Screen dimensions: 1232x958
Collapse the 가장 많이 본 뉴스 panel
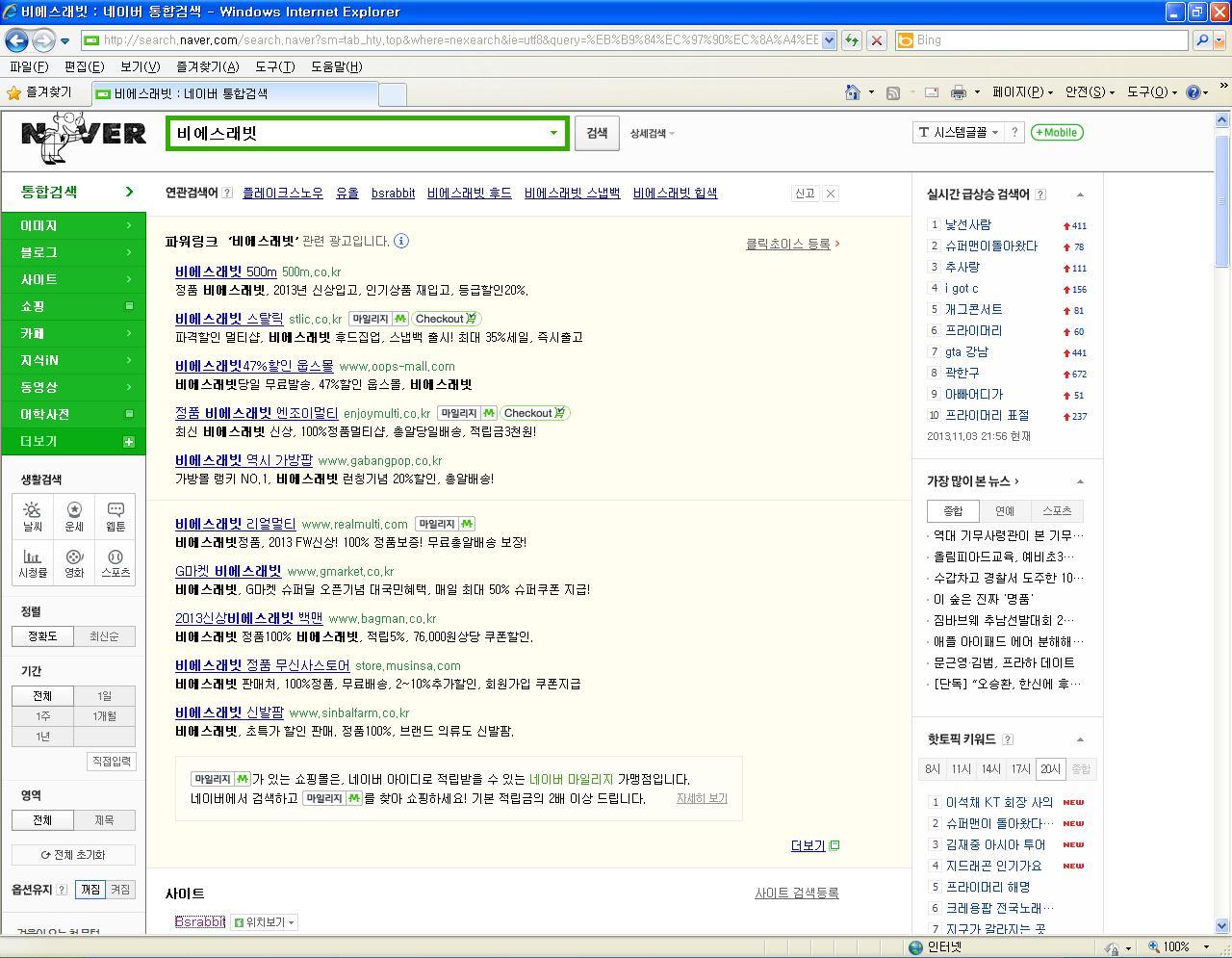tap(1080, 481)
